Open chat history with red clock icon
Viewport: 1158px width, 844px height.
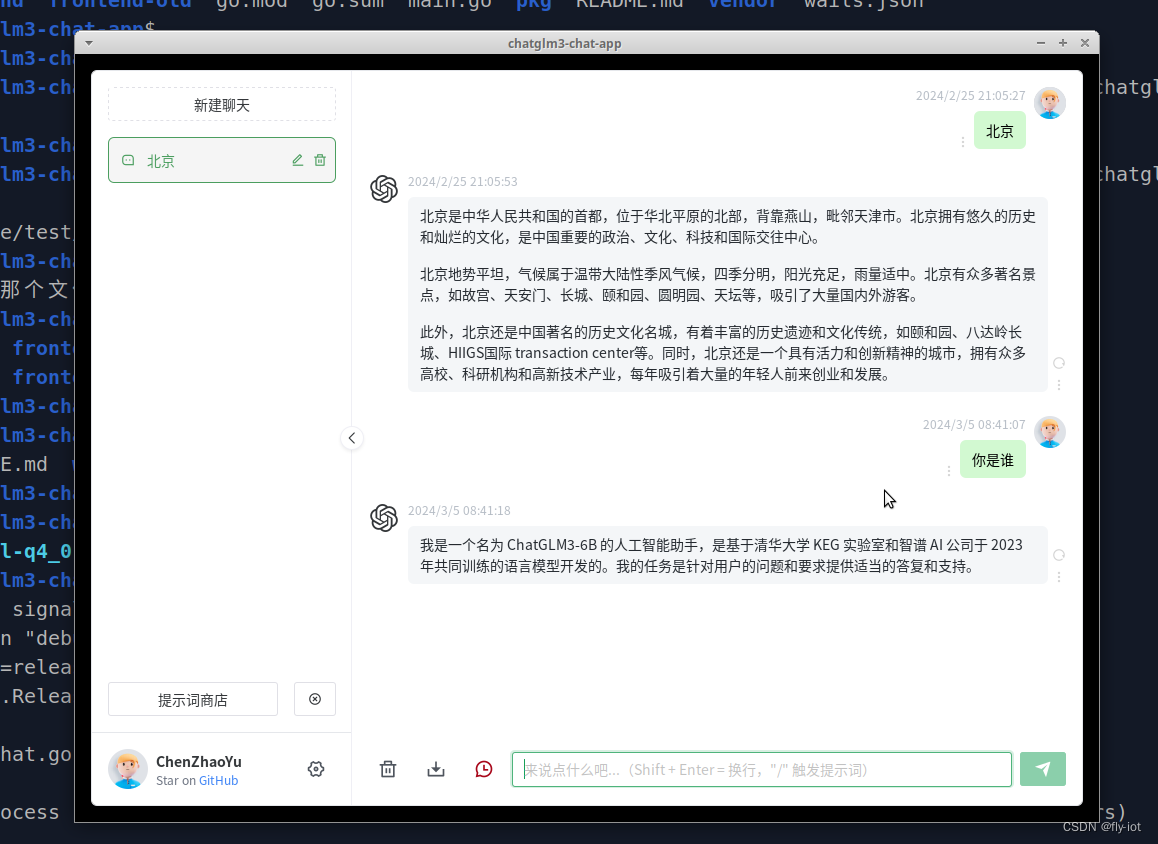point(484,769)
